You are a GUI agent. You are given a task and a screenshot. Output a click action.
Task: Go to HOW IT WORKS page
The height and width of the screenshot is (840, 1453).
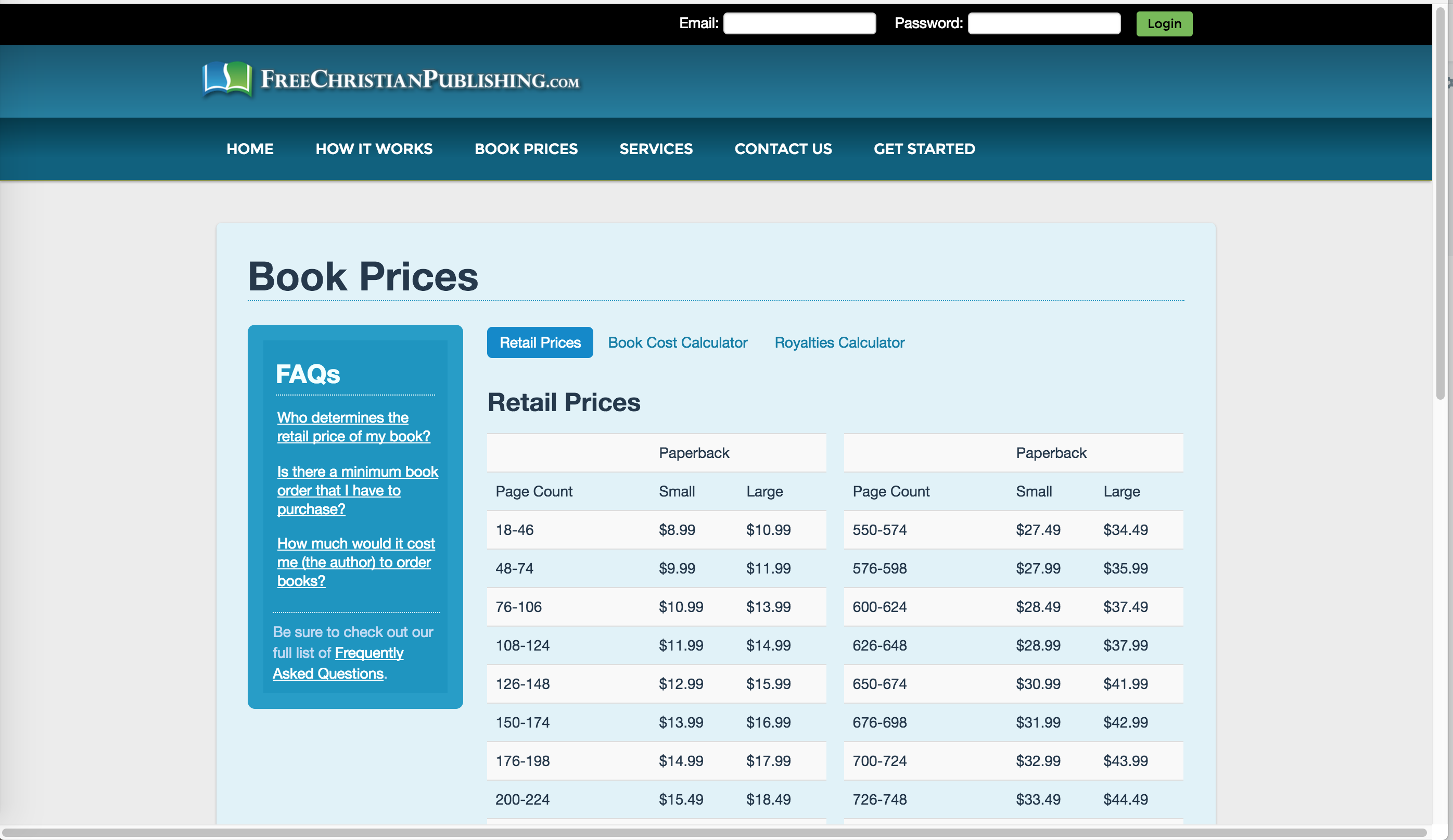[x=374, y=149]
